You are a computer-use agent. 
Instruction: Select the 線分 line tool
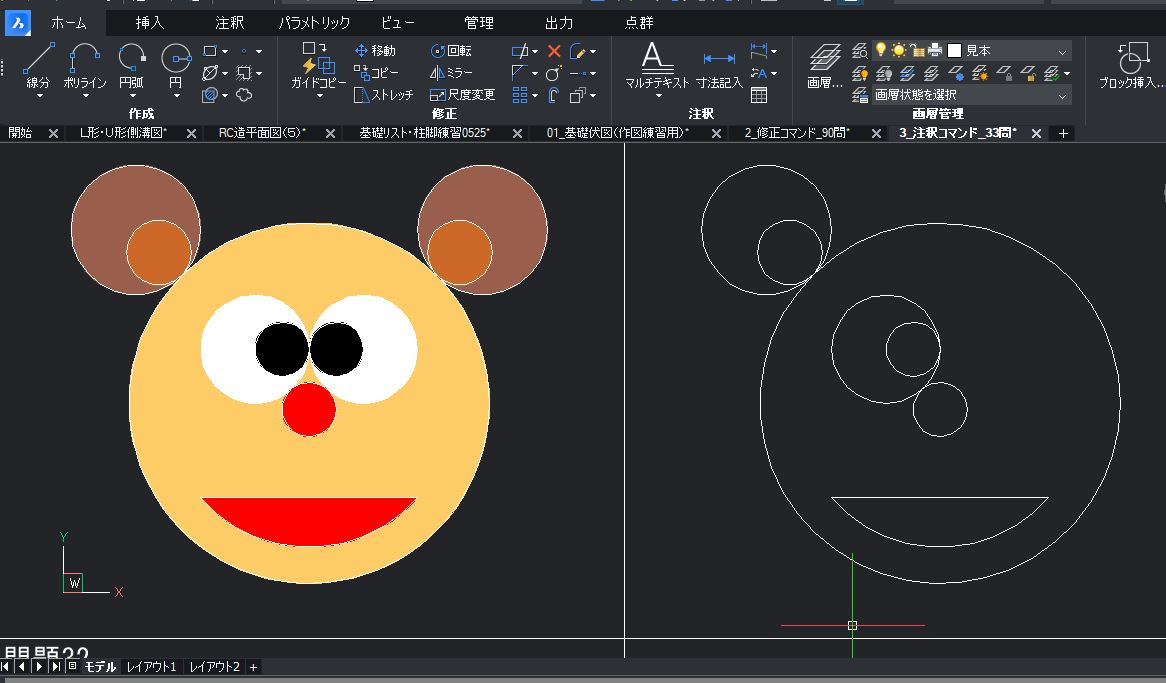(x=38, y=65)
